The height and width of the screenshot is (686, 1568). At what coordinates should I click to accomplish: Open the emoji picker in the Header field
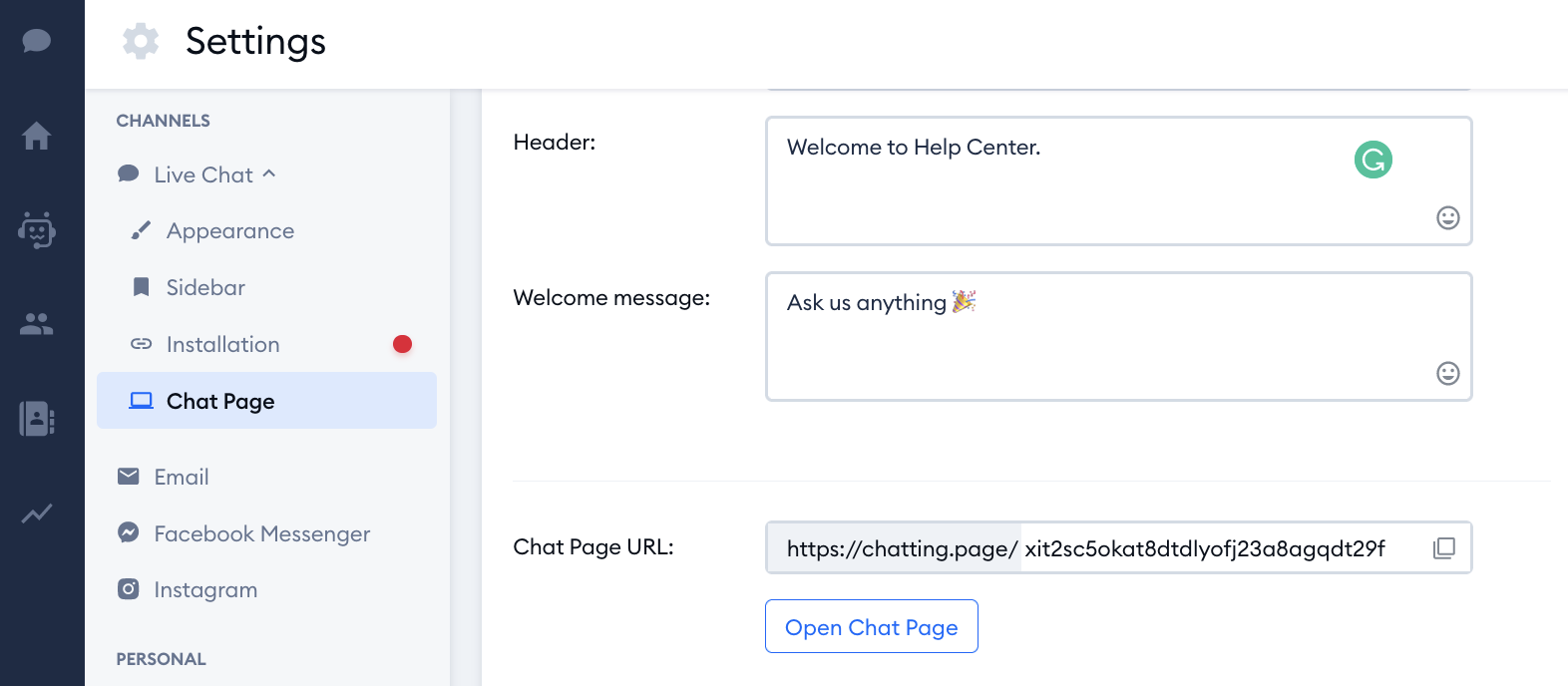1448,217
